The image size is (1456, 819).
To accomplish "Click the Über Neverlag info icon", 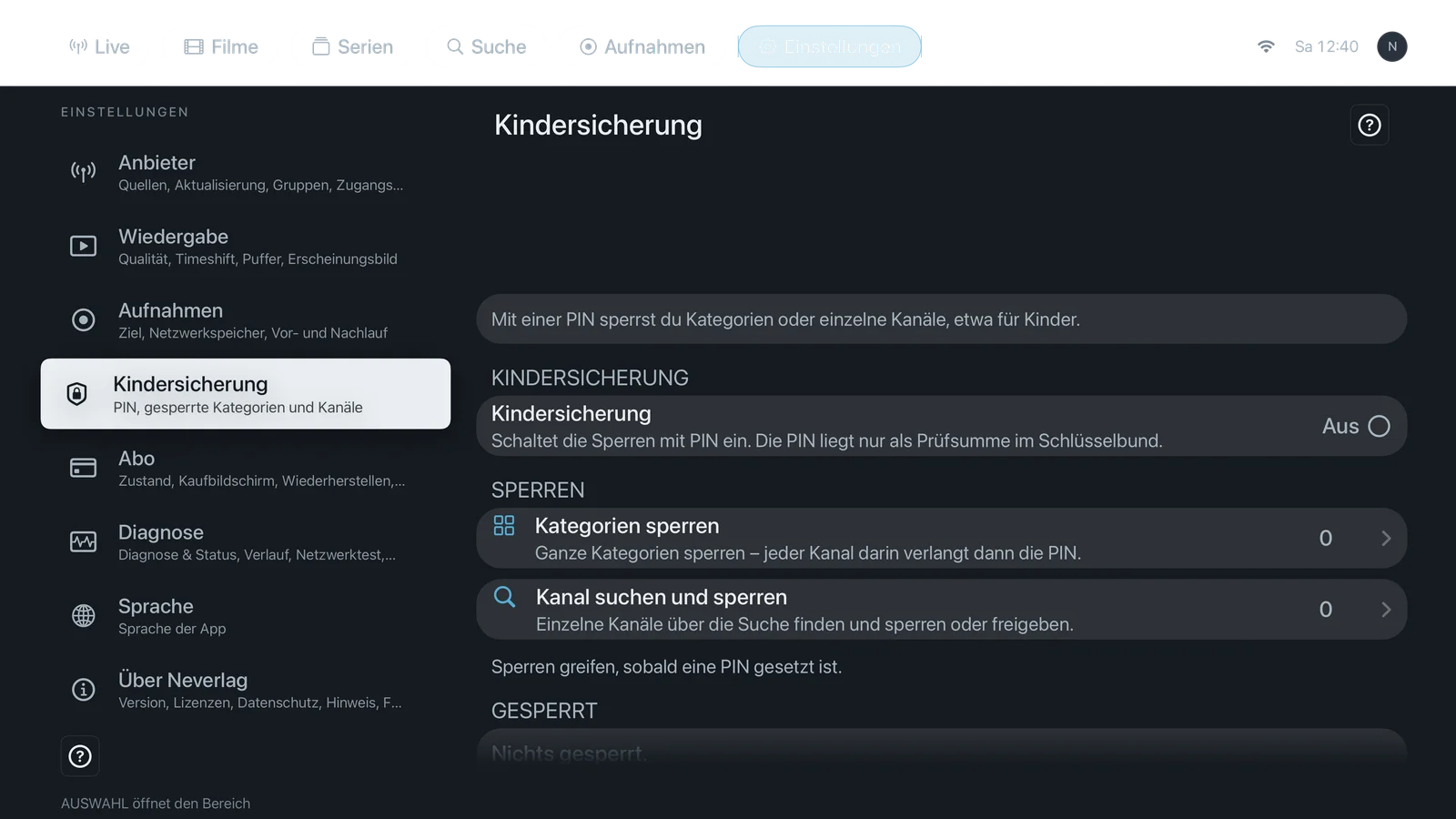I will [x=83, y=690].
